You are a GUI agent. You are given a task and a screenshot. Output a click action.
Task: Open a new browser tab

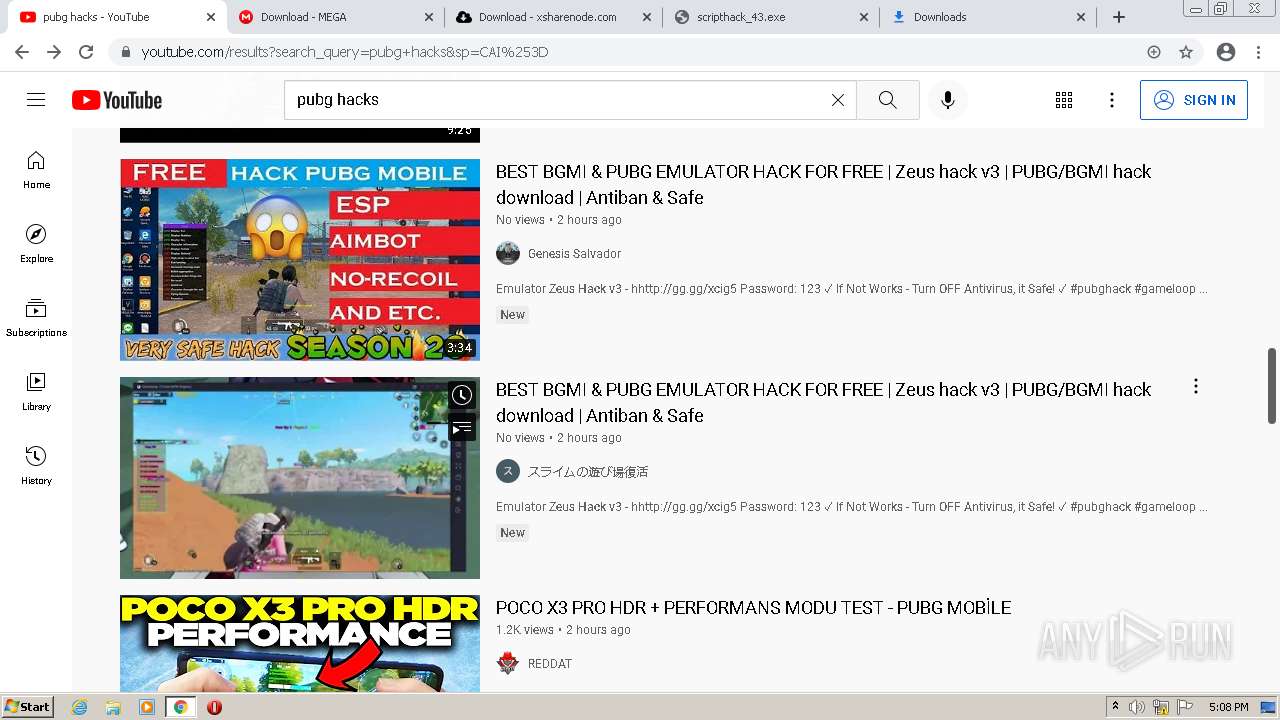tap(1119, 17)
